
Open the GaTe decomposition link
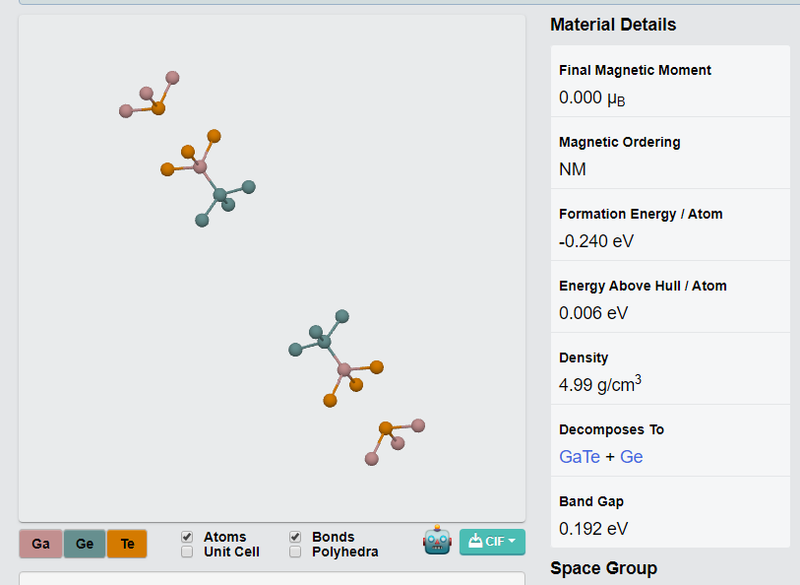[579, 457]
